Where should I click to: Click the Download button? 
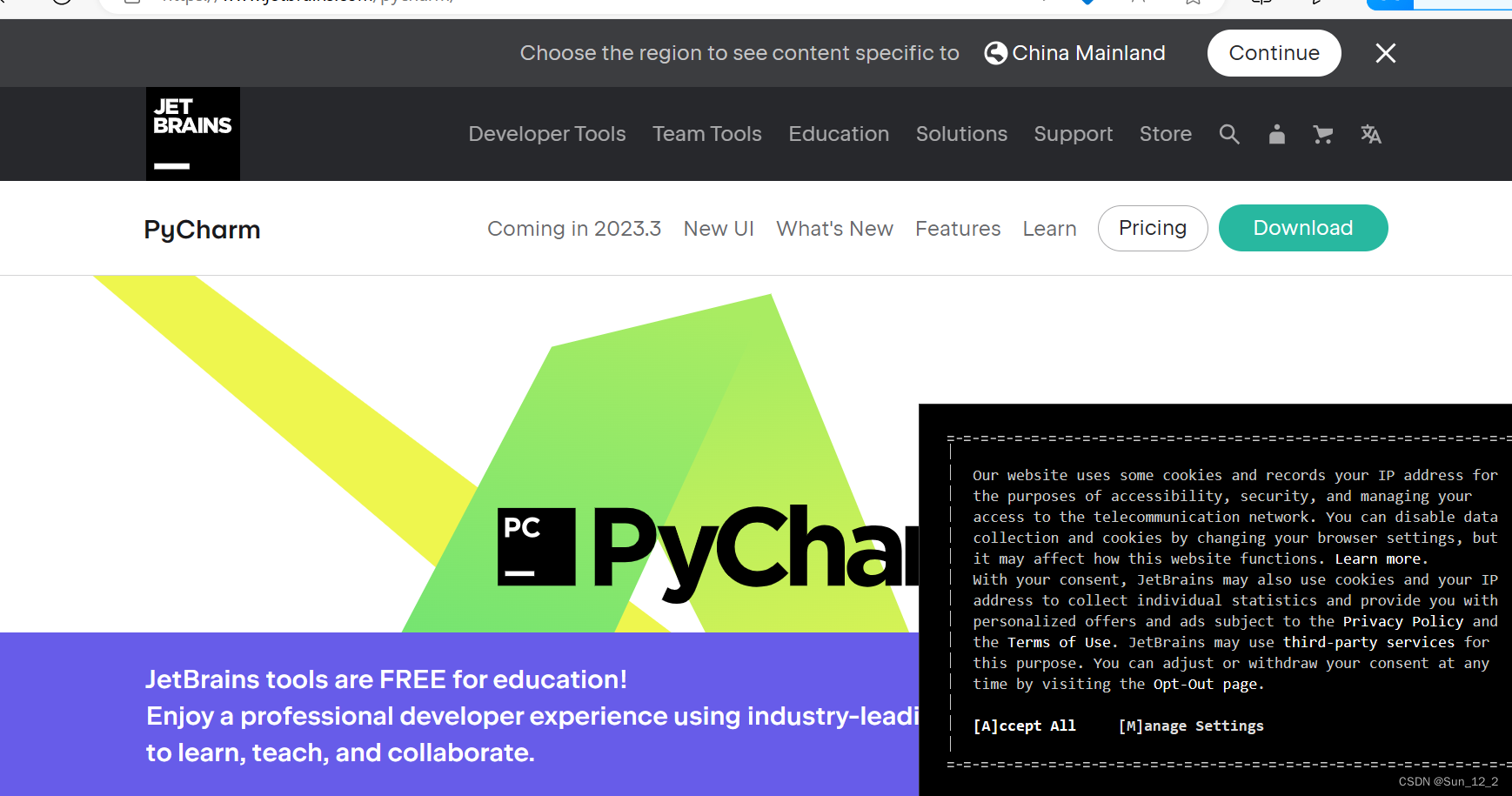1302,228
